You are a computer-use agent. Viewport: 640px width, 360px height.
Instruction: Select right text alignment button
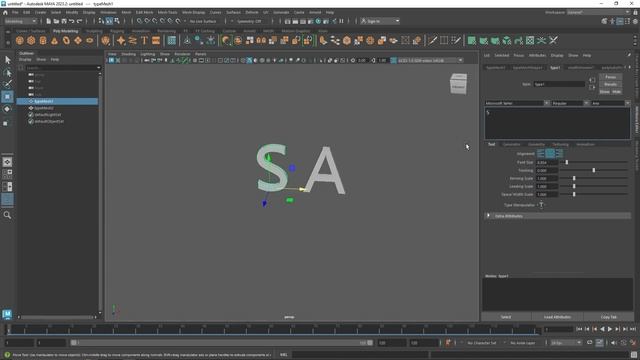pyautogui.click(x=559, y=154)
